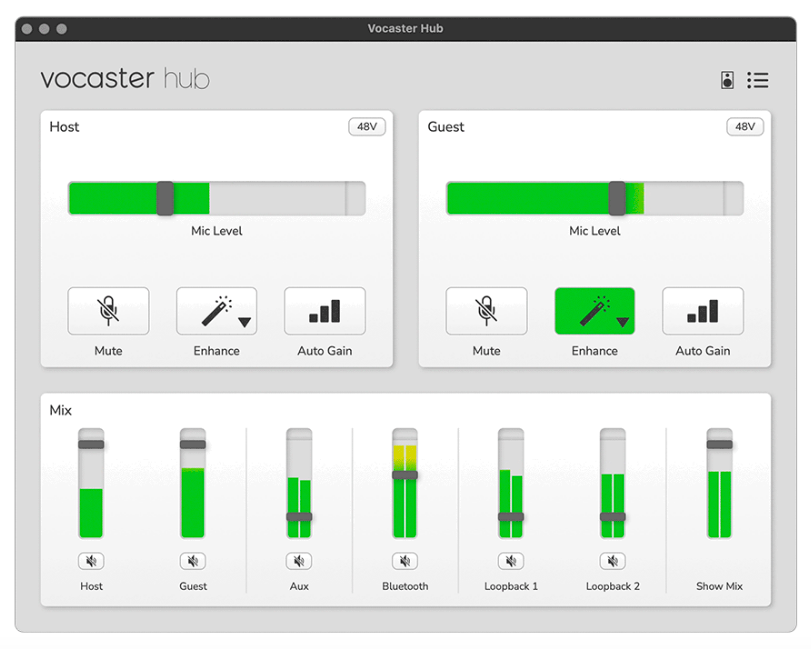The width and height of the screenshot is (811, 649).
Task: Mute the Loopback 1 channel
Action: click(511, 561)
